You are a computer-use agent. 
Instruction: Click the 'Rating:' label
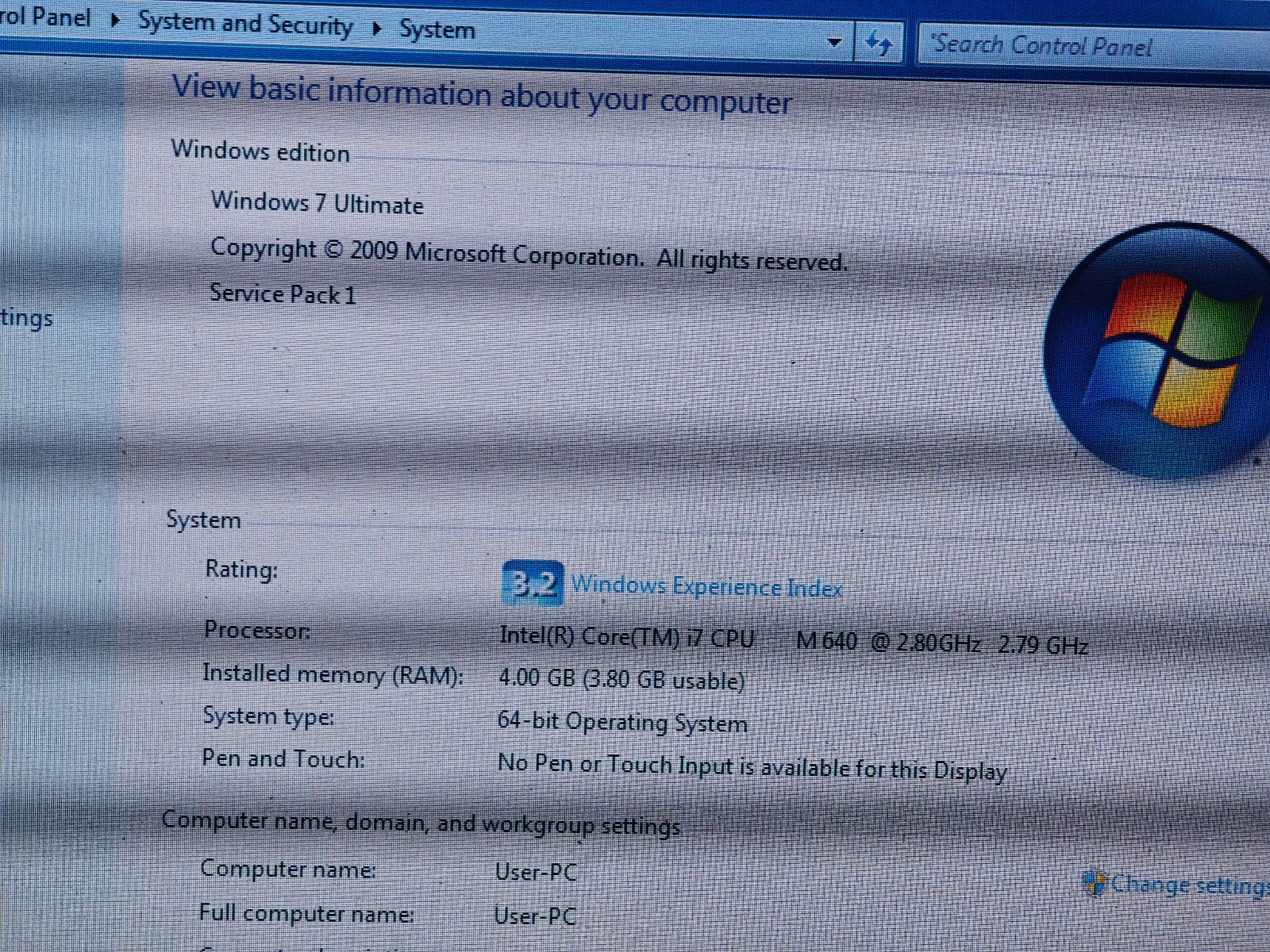241,570
